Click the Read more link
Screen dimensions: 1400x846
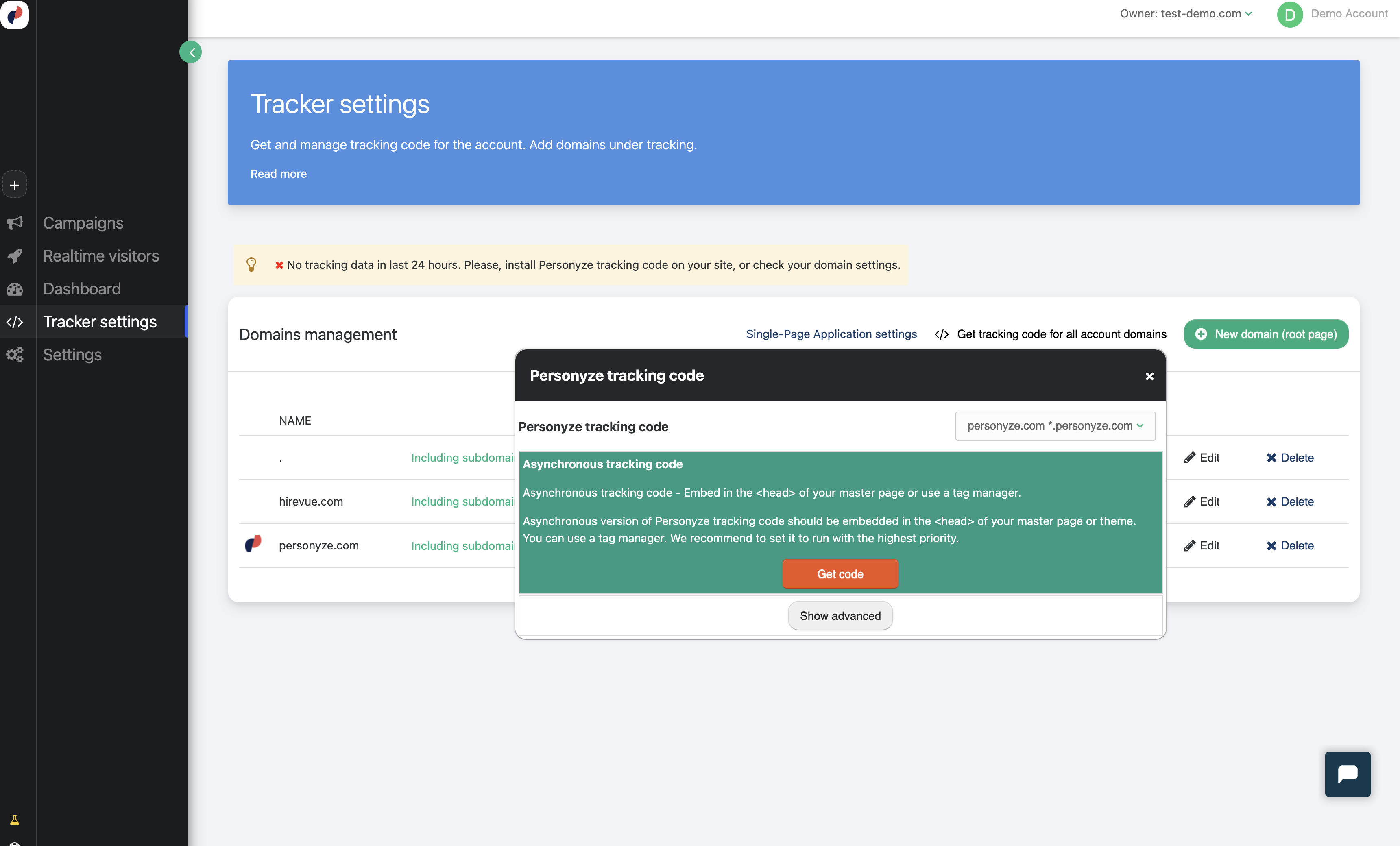click(x=278, y=174)
